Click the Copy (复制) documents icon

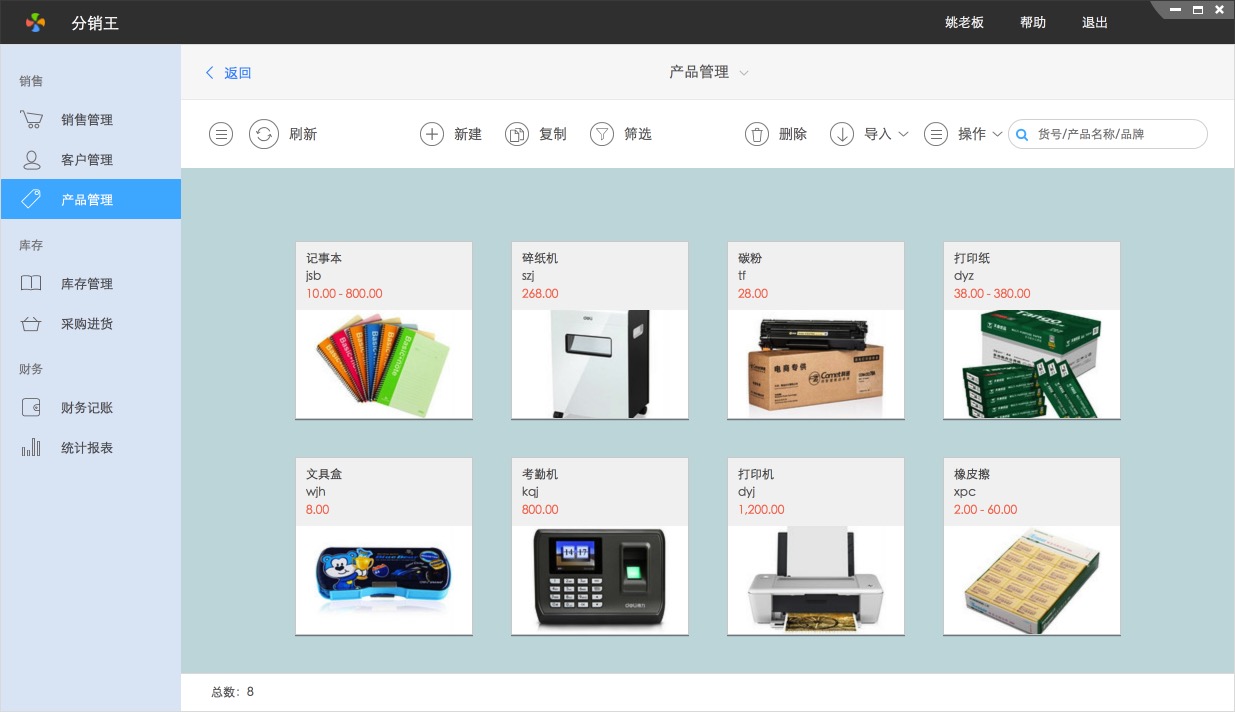[517, 134]
